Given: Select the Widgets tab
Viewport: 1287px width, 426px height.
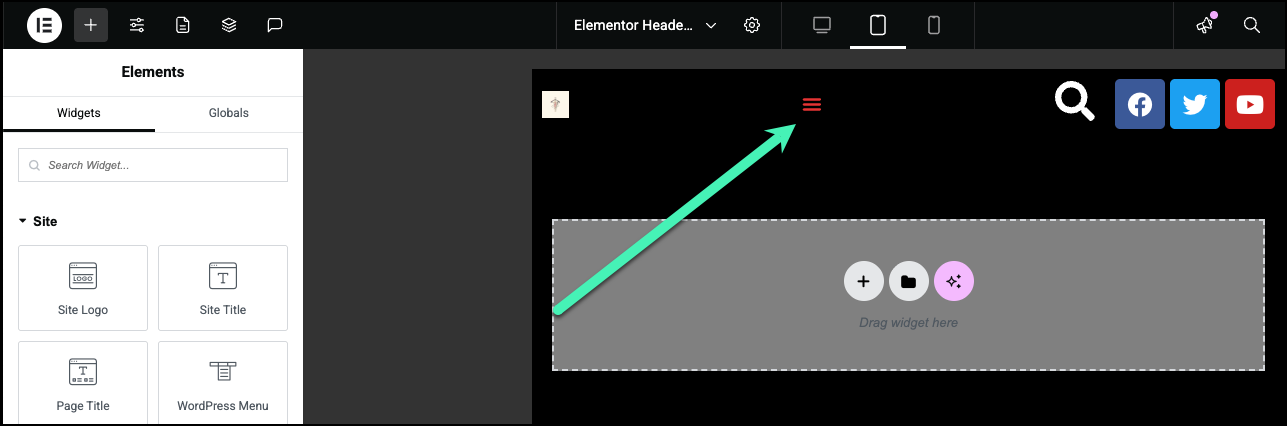Looking at the screenshot, I should pyautogui.click(x=78, y=113).
